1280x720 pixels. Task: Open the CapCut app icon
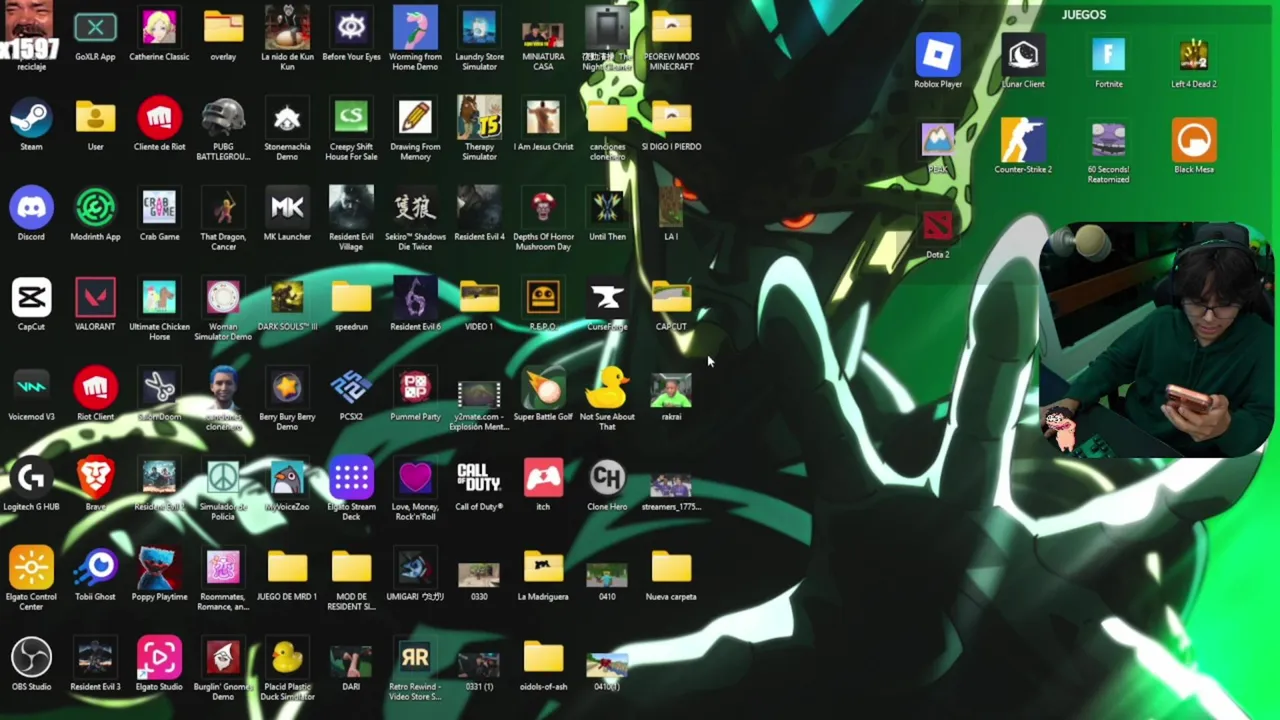31,298
